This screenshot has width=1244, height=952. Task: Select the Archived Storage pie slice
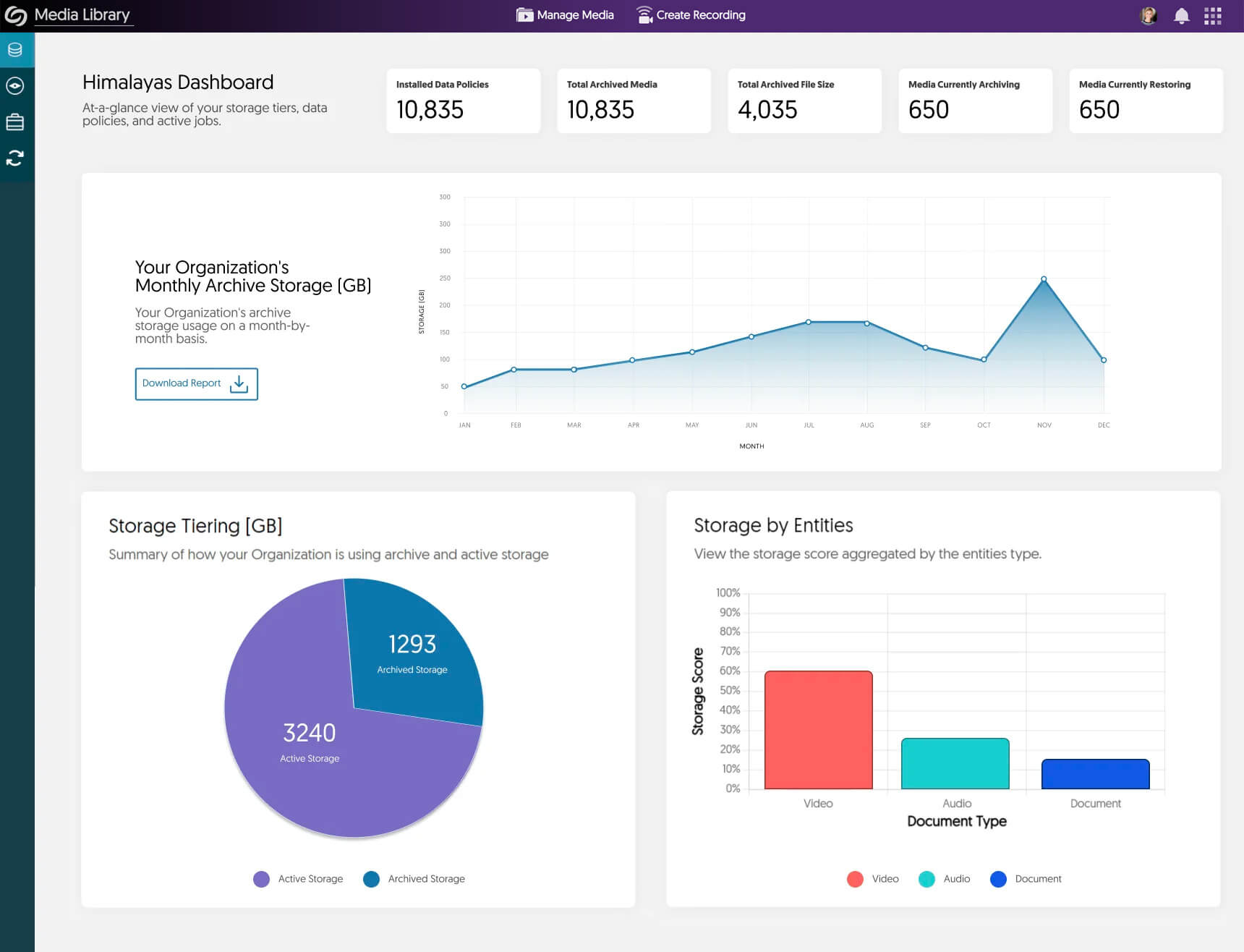[412, 655]
